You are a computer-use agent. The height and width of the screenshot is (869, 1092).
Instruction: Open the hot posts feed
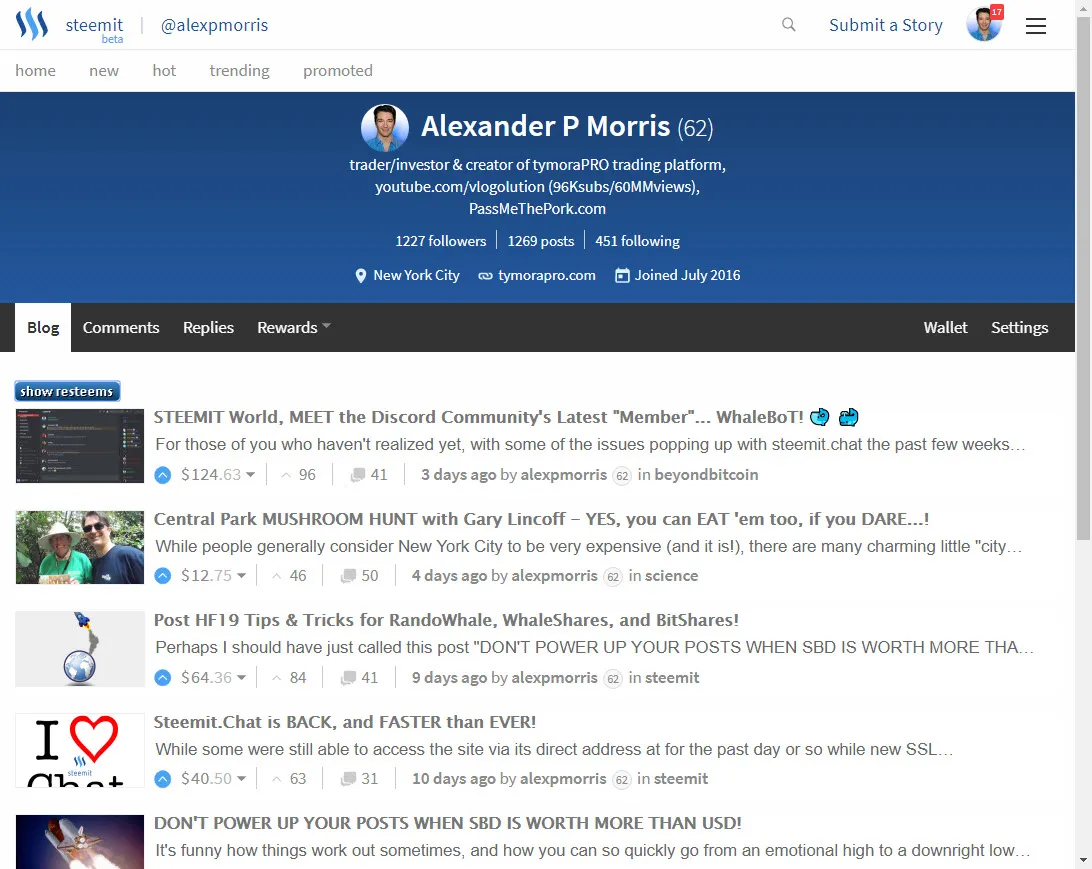pos(164,70)
